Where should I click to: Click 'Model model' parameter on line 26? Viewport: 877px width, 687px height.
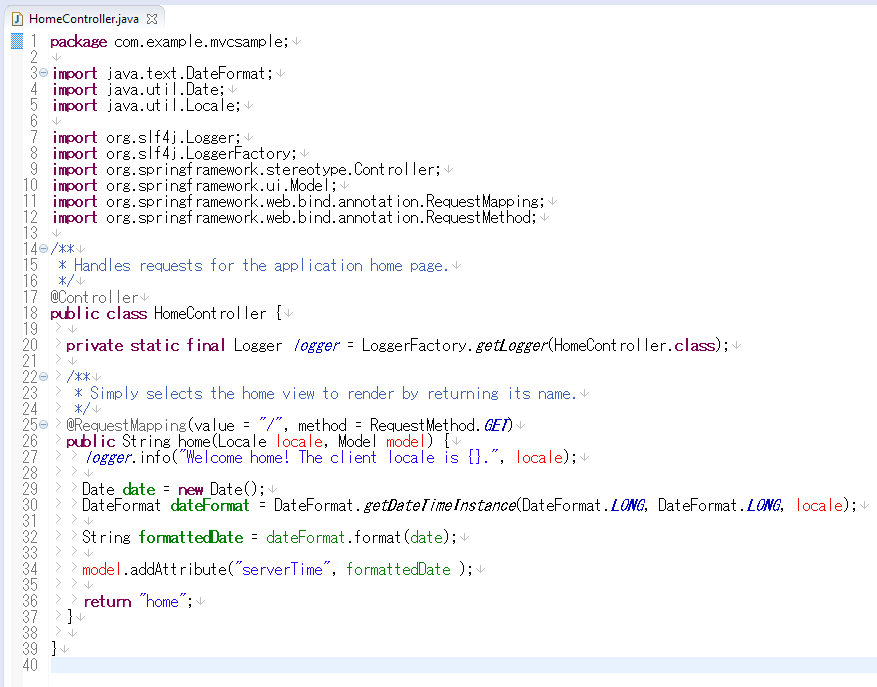(381, 441)
